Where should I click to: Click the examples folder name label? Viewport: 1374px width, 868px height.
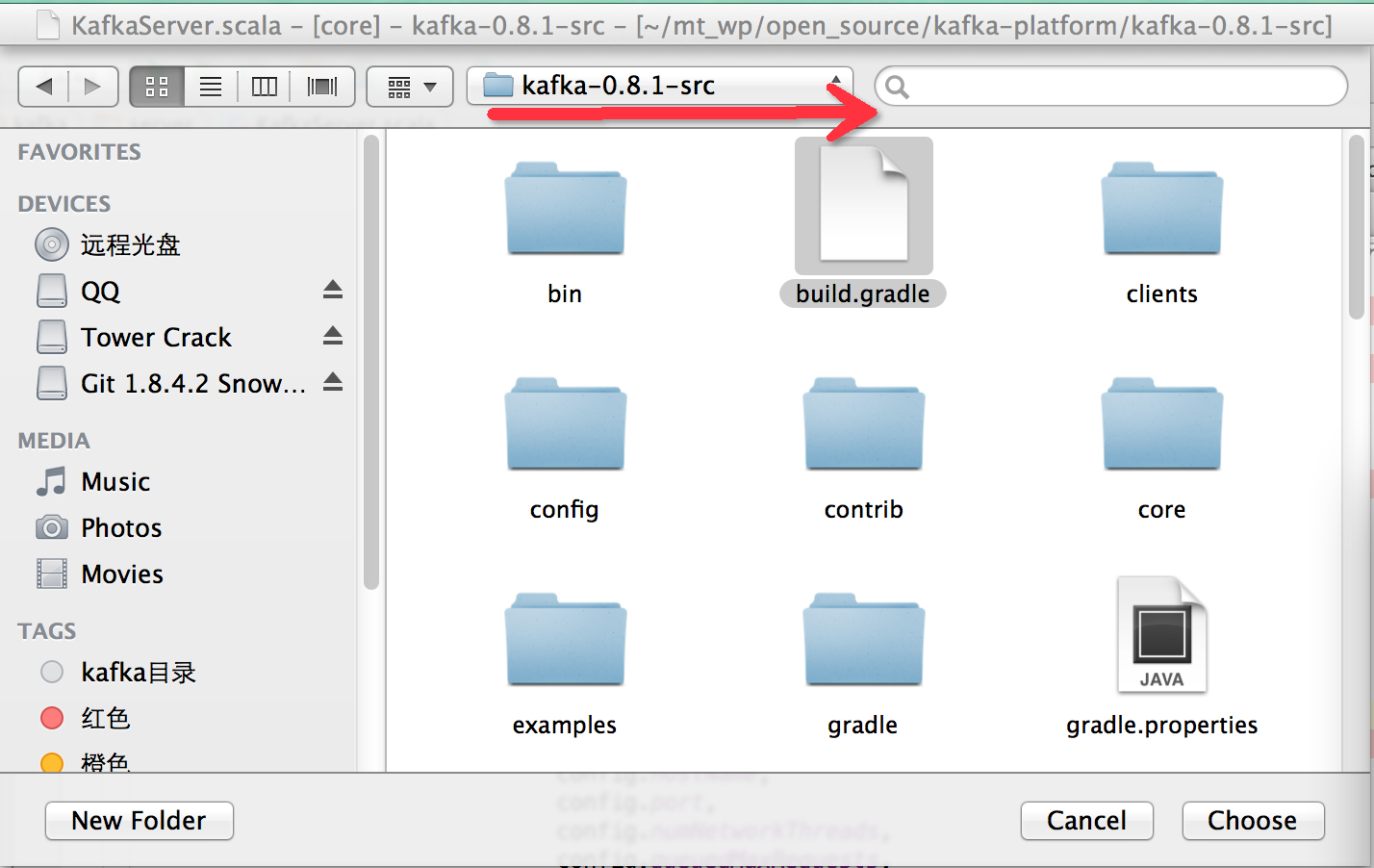(x=565, y=725)
